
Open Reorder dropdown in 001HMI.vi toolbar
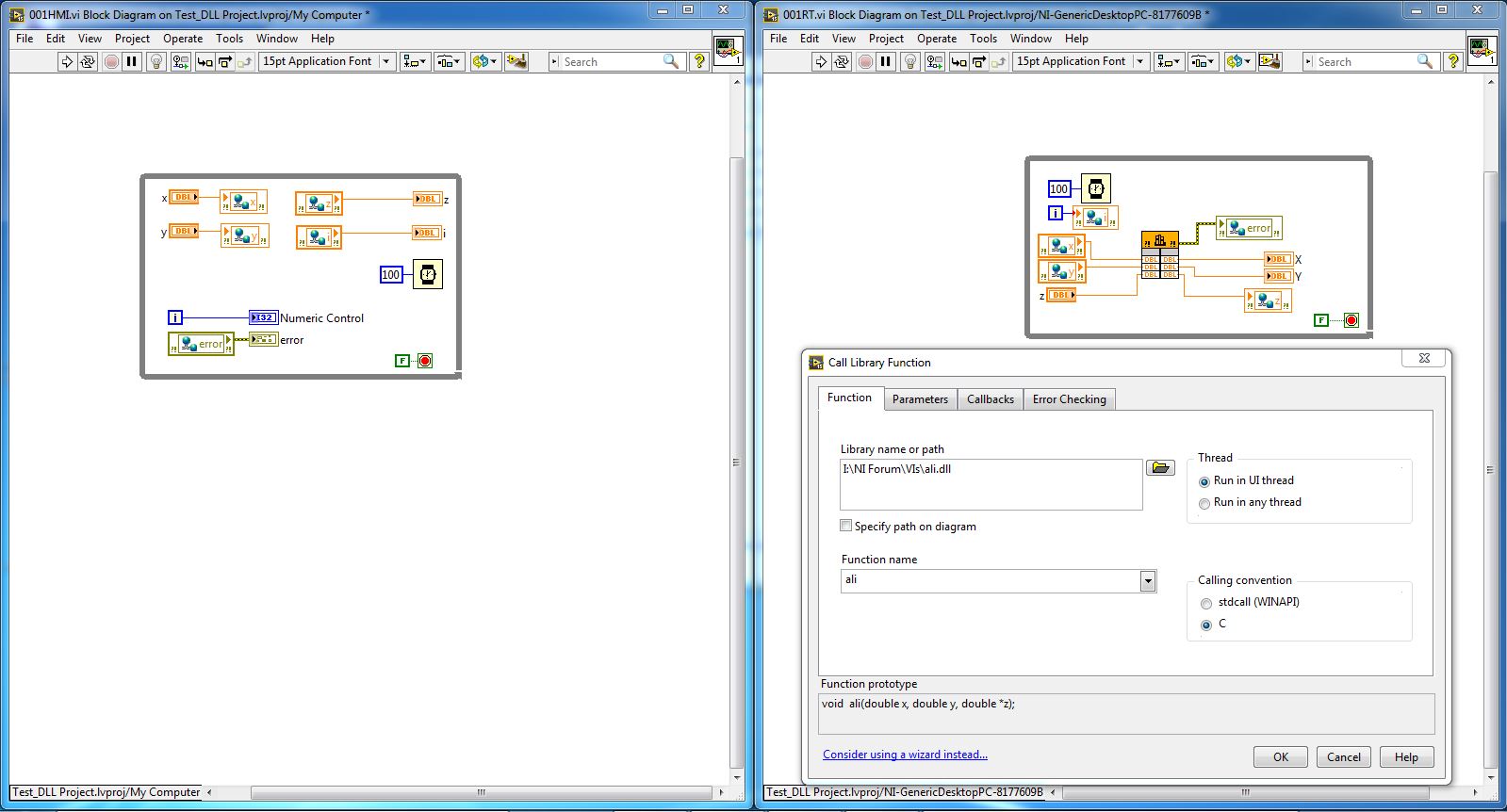484,61
